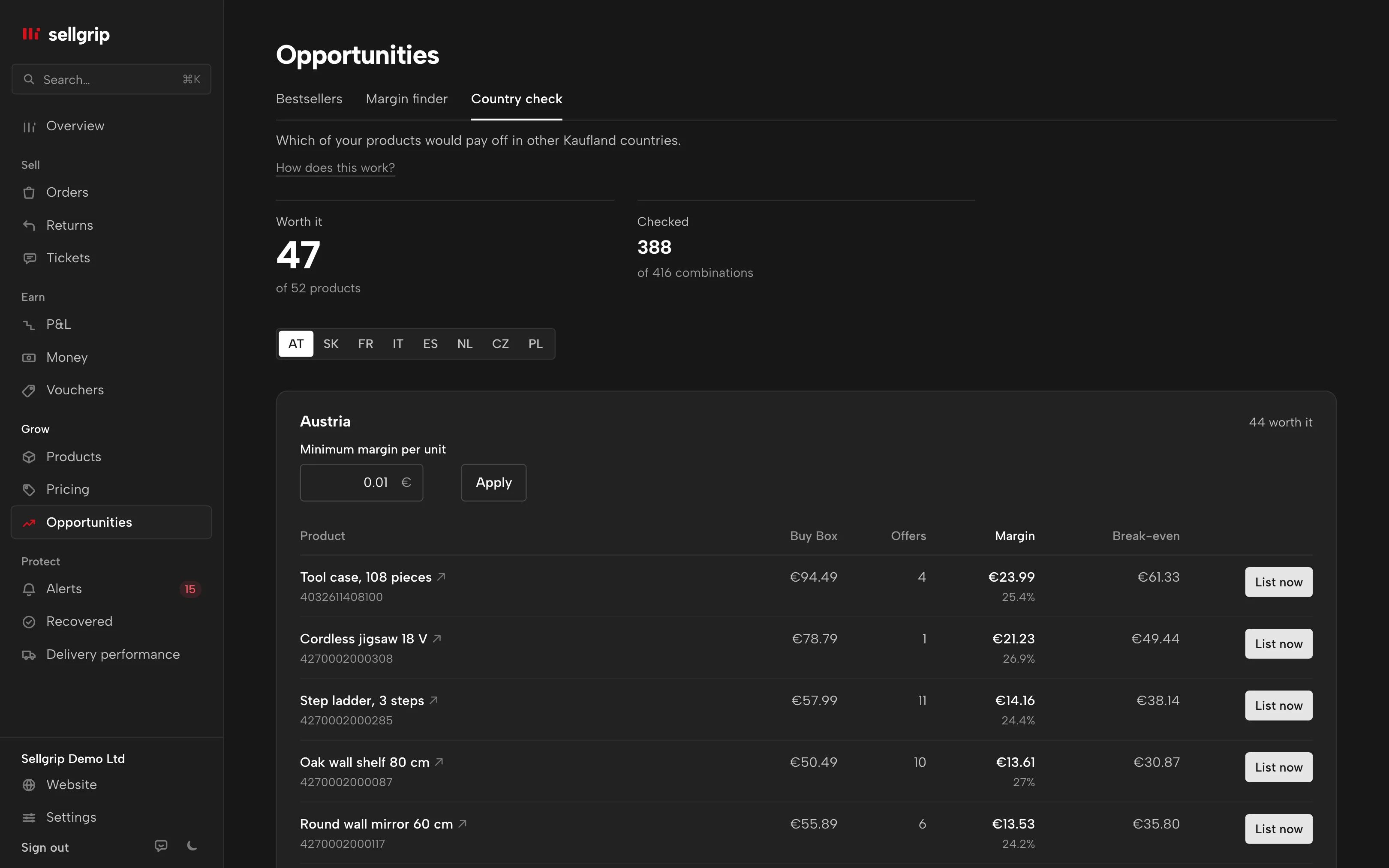Click the Pricing tag icon

tap(29, 490)
